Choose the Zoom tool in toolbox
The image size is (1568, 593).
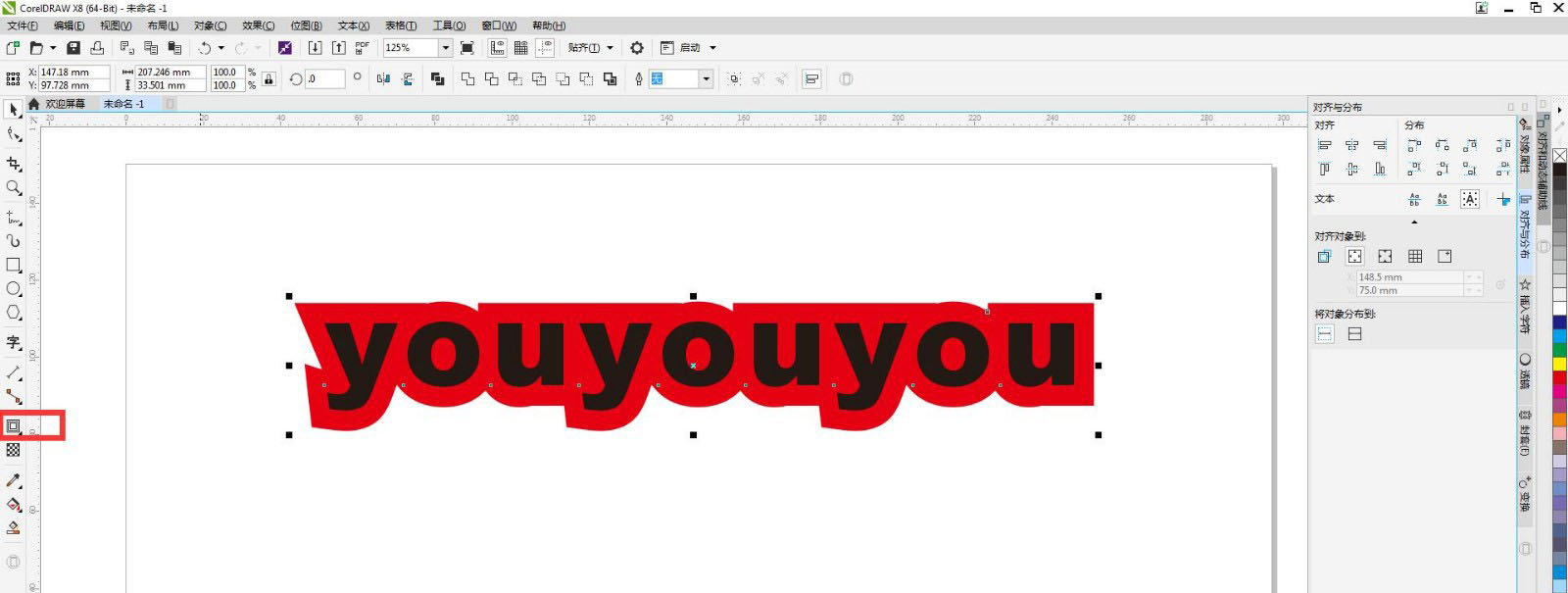(x=14, y=187)
